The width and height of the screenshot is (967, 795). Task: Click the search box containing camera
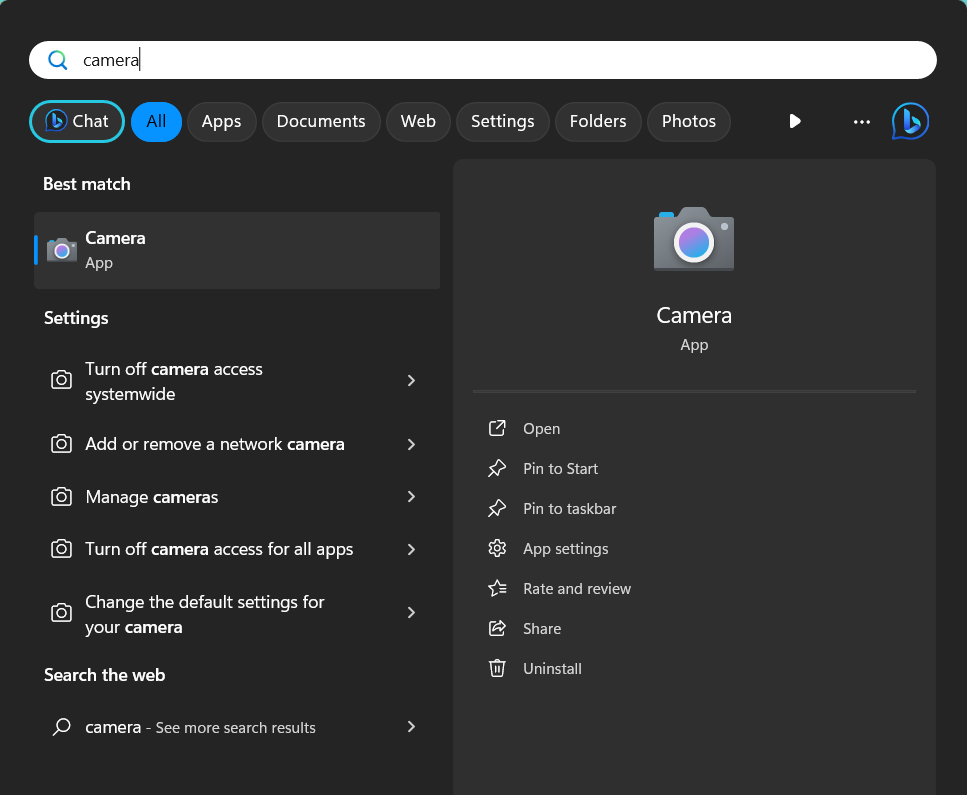pos(482,60)
